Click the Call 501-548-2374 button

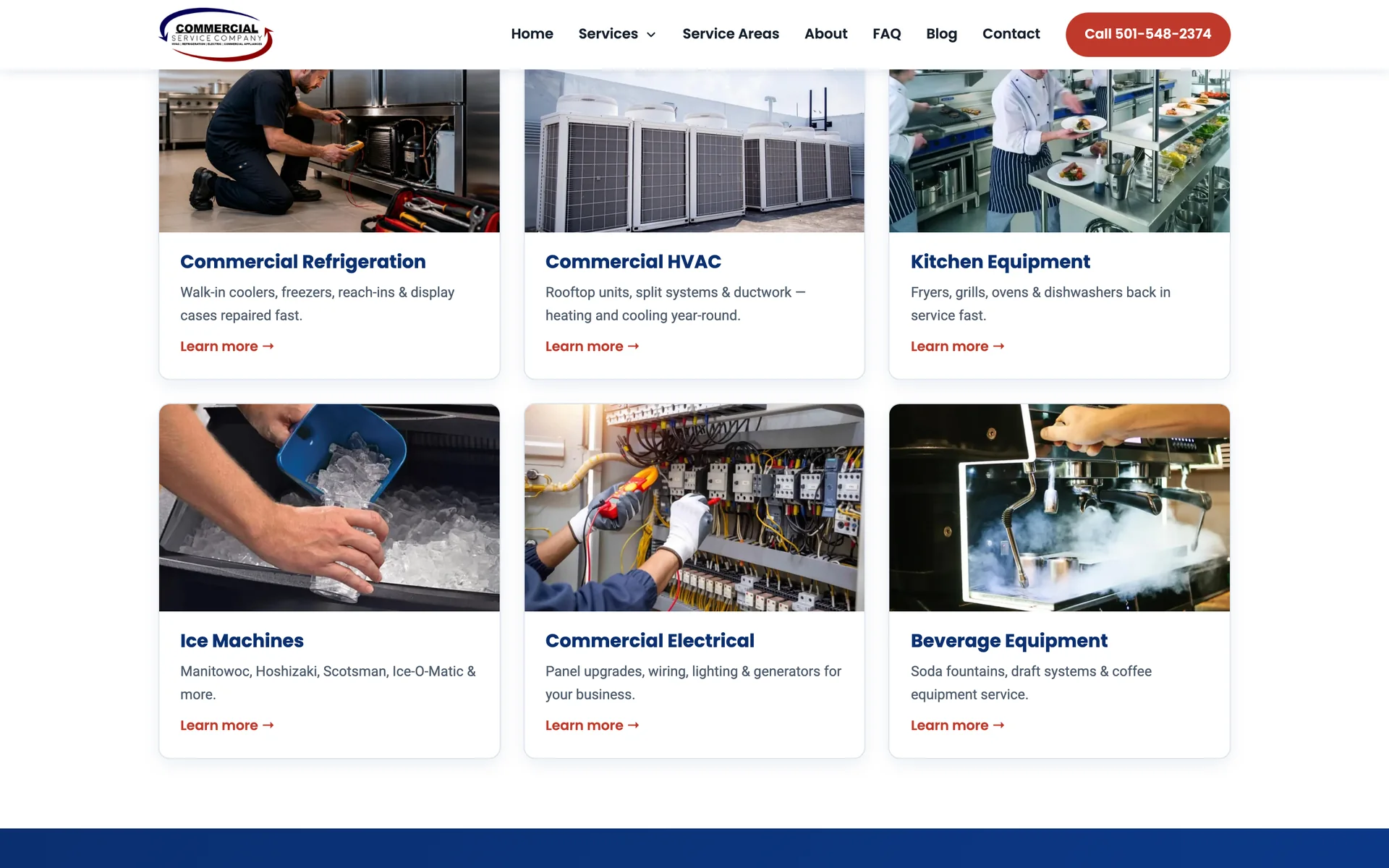pos(1147,34)
